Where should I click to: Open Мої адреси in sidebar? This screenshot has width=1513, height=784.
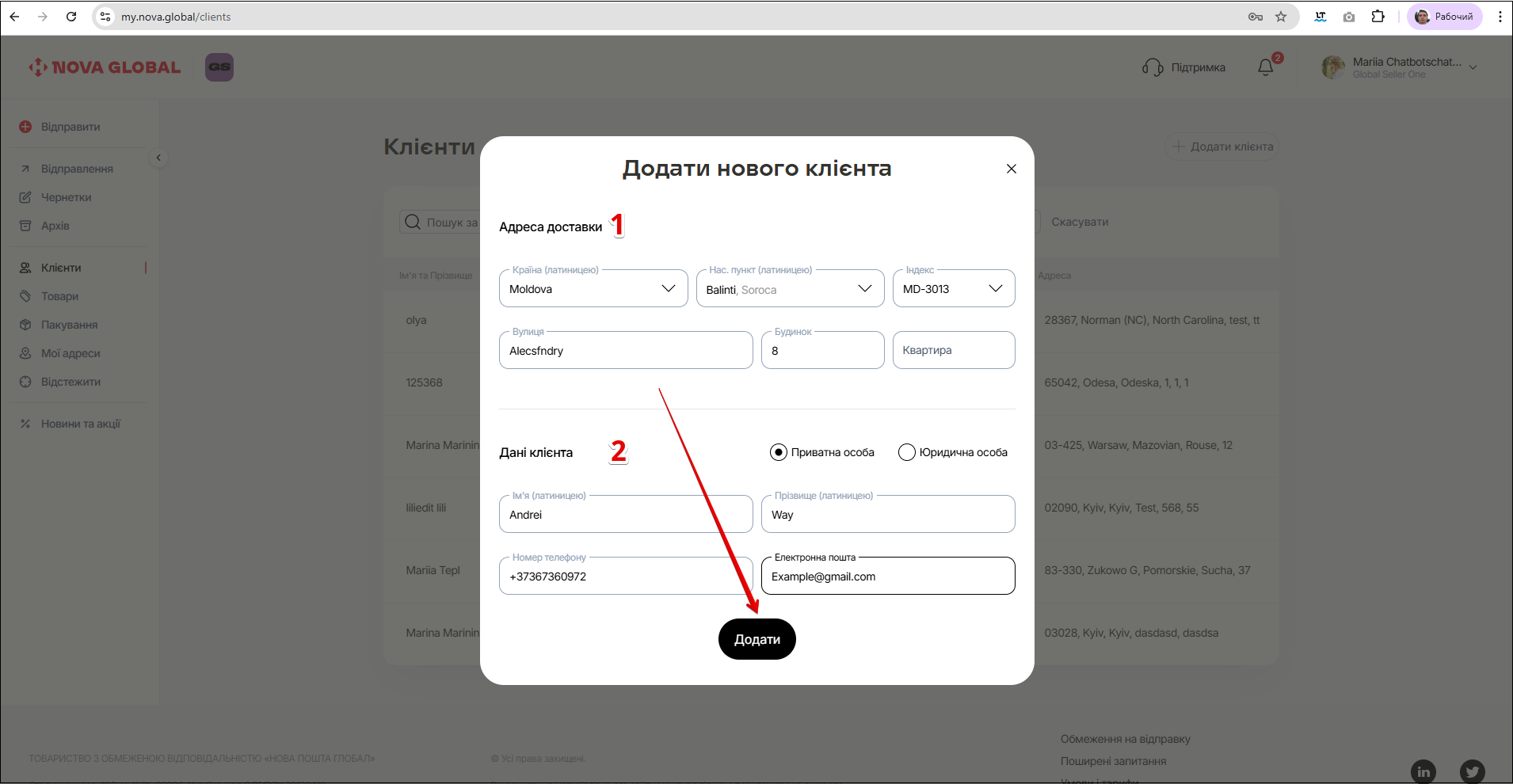(x=71, y=353)
